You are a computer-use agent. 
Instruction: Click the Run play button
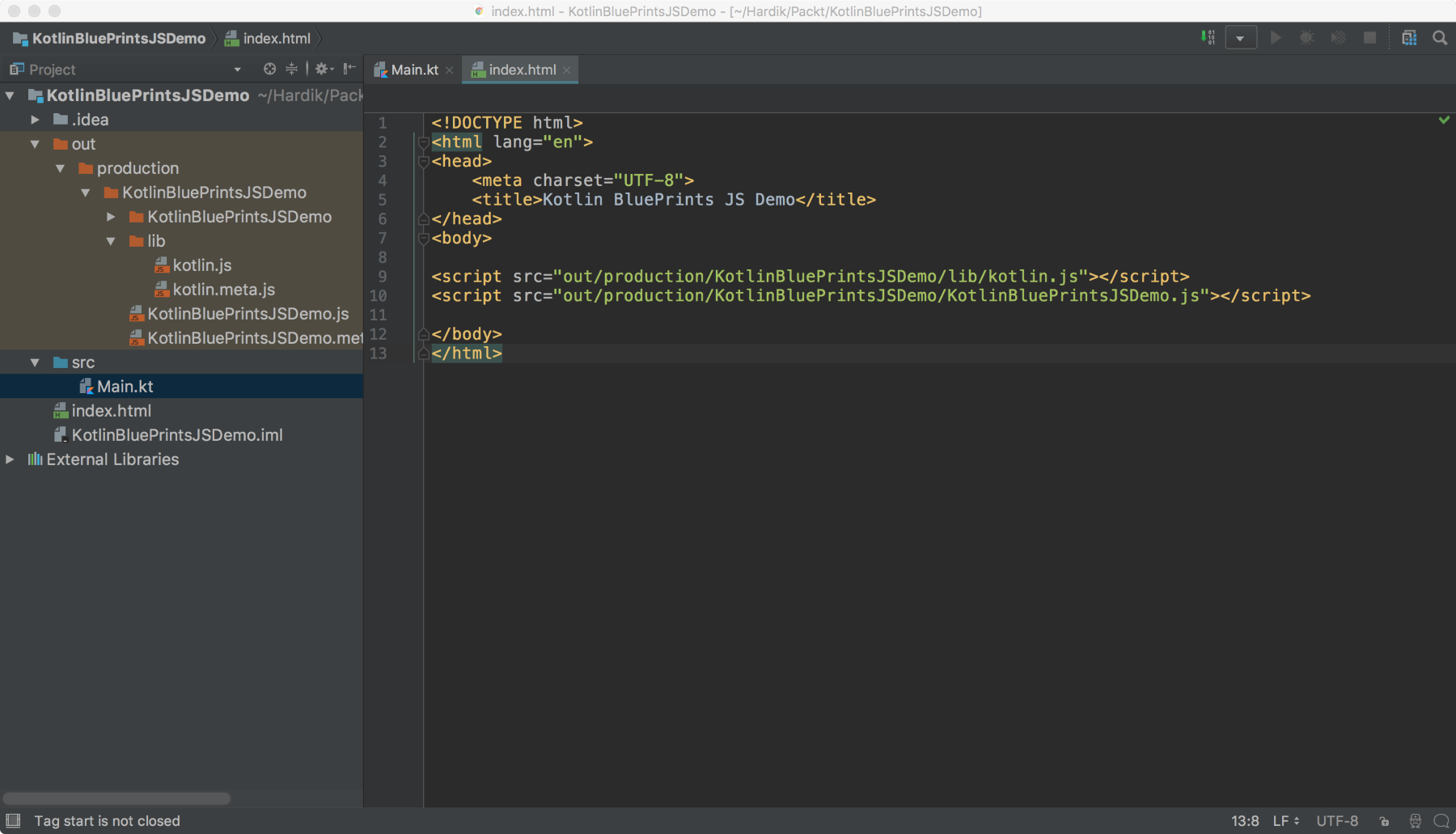point(1276,37)
